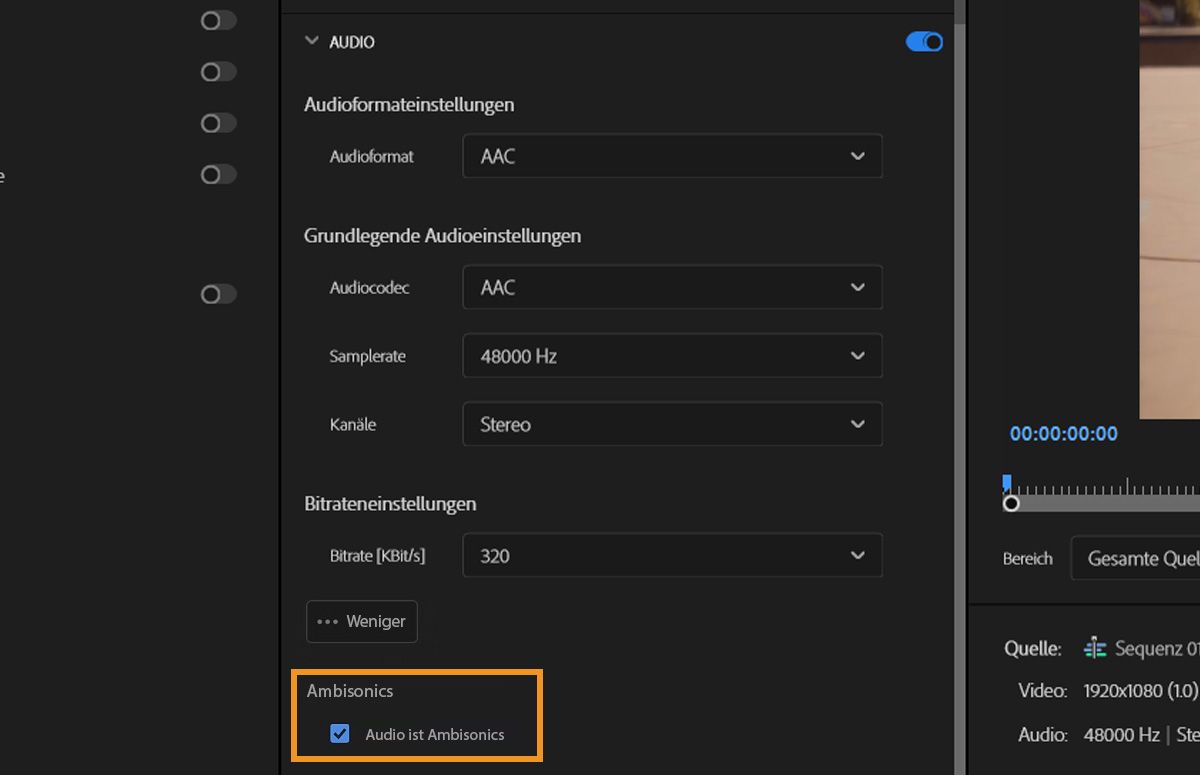Click the Sequenz 01 source icon
This screenshot has height=775, width=1200.
point(1096,648)
